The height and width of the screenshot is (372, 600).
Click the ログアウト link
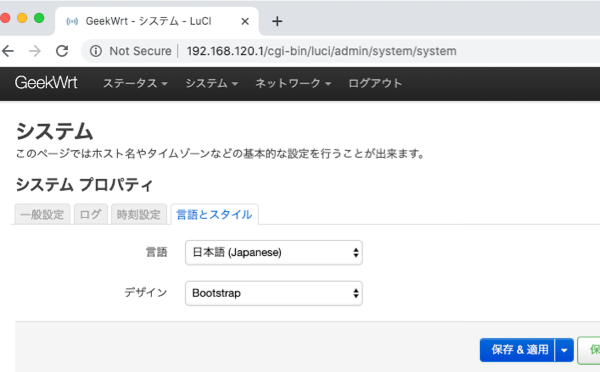[375, 83]
